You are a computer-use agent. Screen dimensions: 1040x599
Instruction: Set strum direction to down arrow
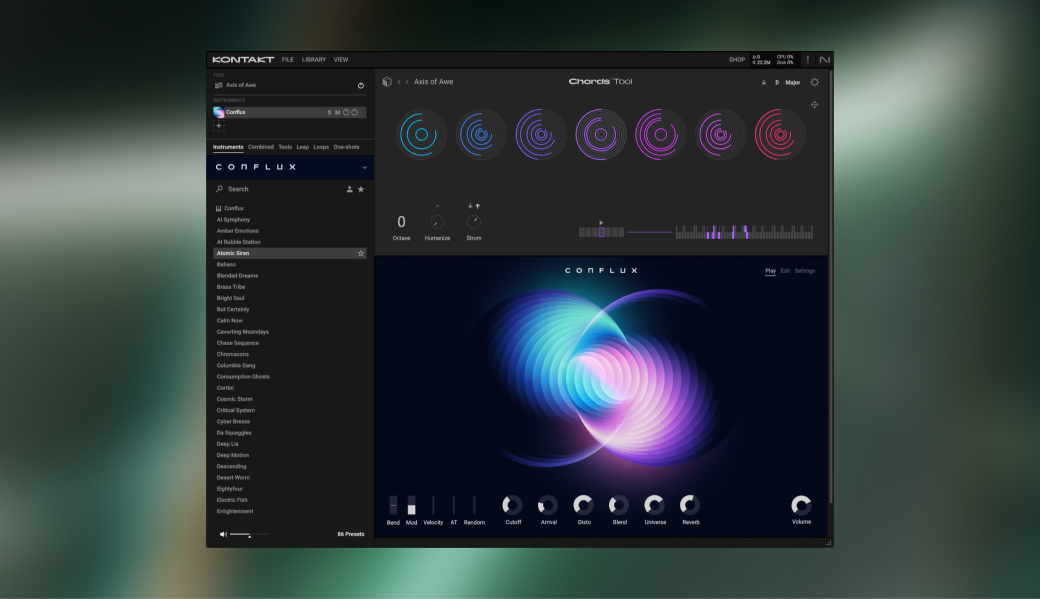[470, 206]
